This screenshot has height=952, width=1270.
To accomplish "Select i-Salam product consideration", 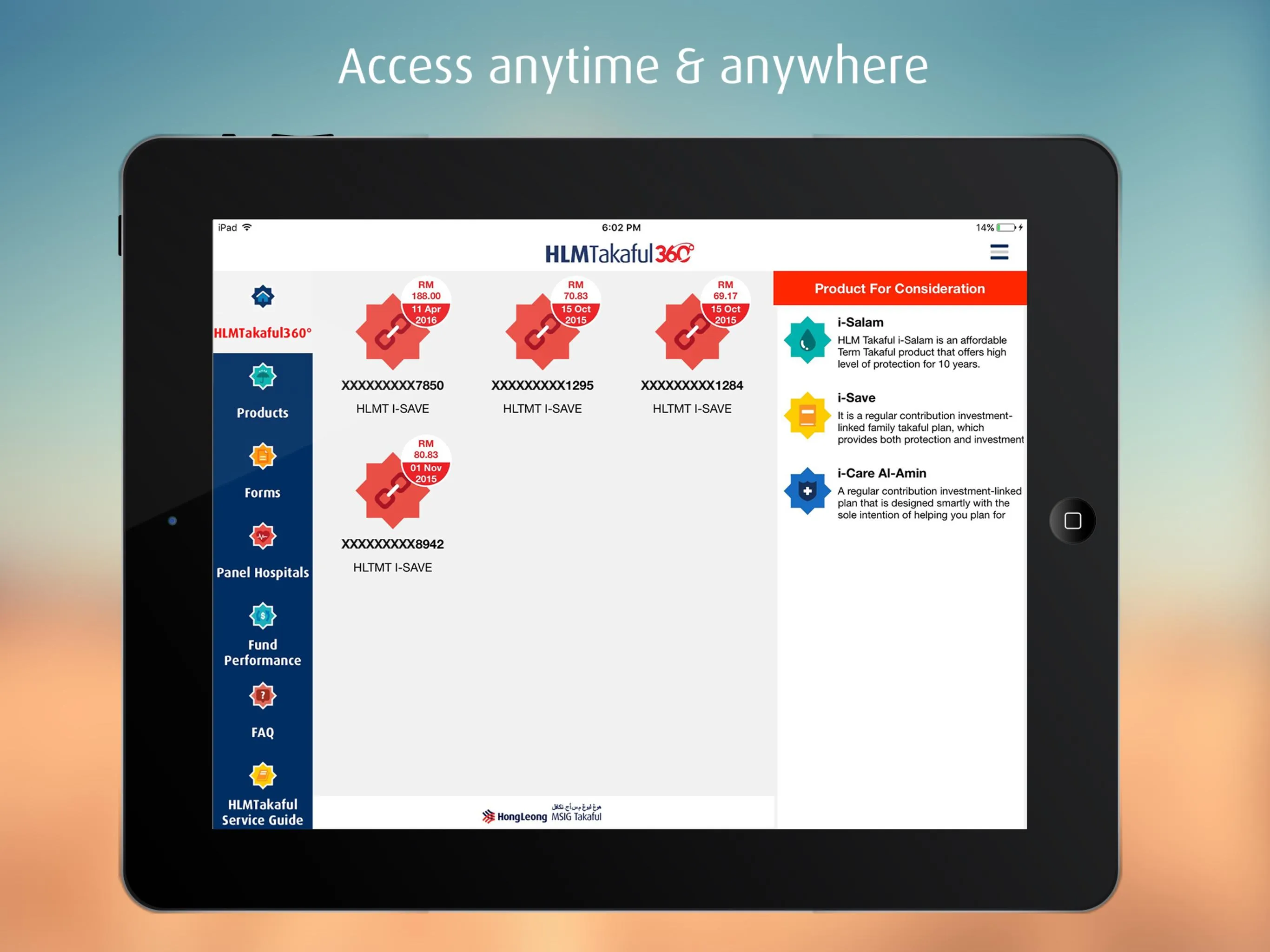I will tap(900, 340).
